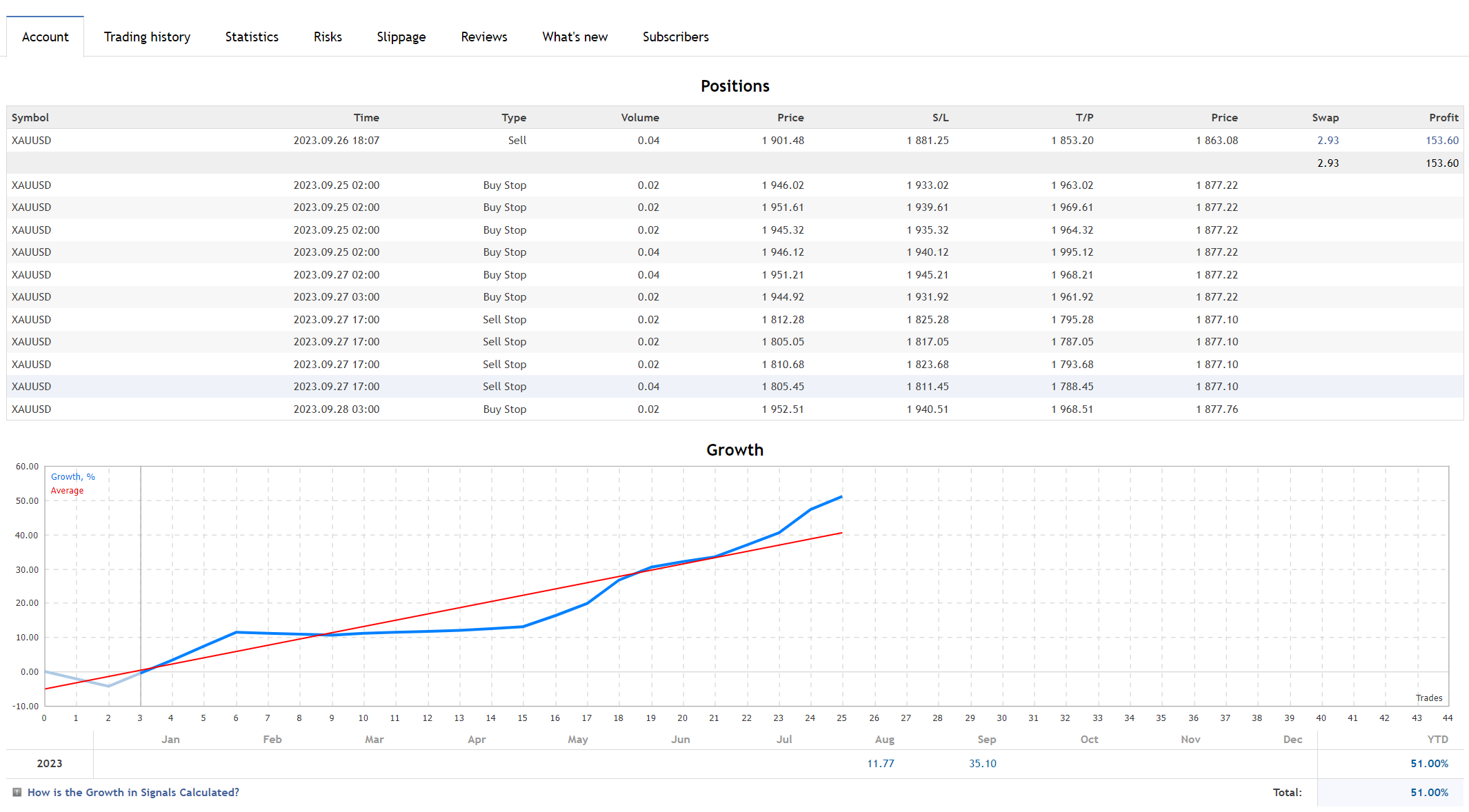Switch to the Statistics tab
Screen dimensions: 1469x812
click(x=252, y=37)
